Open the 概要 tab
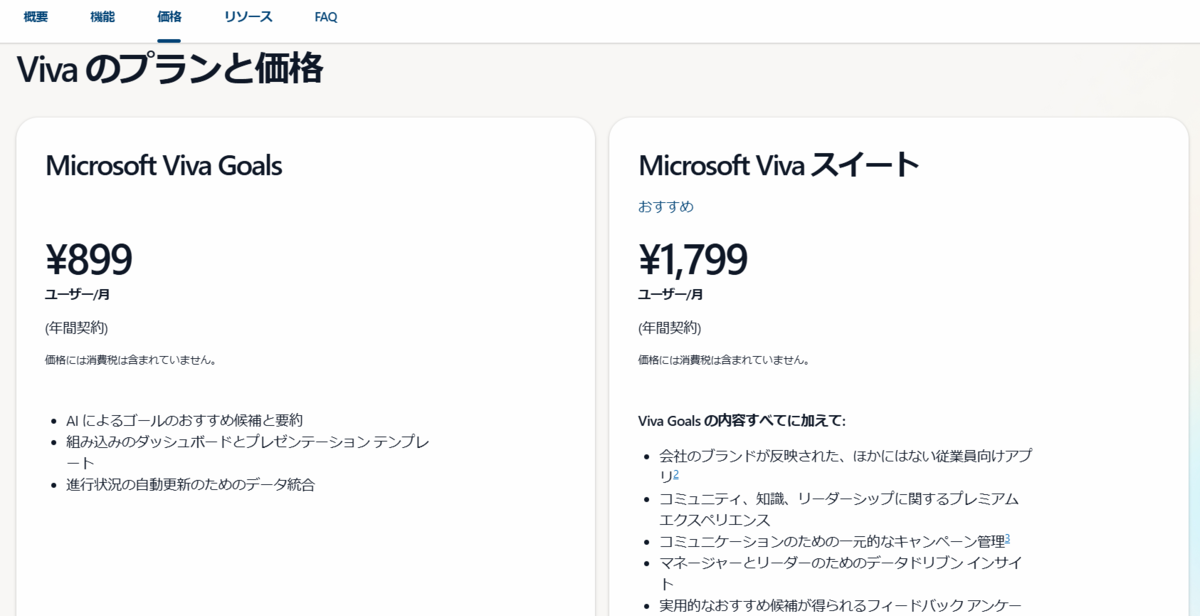Screen dimensions: 1200x616 point(36,17)
